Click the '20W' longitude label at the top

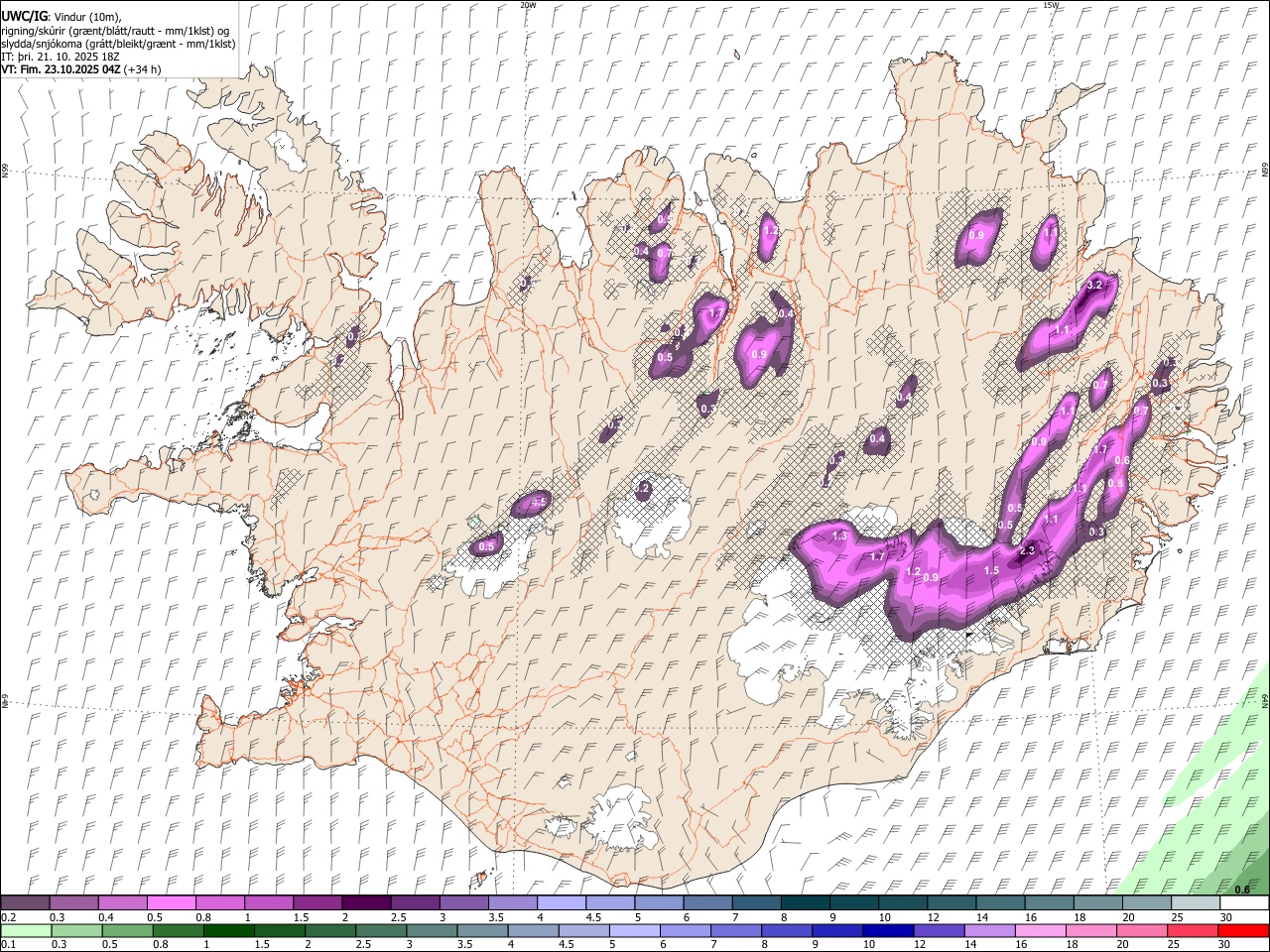[528, 5]
